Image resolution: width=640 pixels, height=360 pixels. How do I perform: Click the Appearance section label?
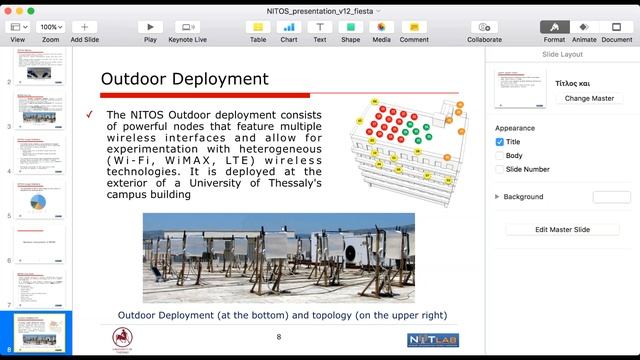click(515, 128)
